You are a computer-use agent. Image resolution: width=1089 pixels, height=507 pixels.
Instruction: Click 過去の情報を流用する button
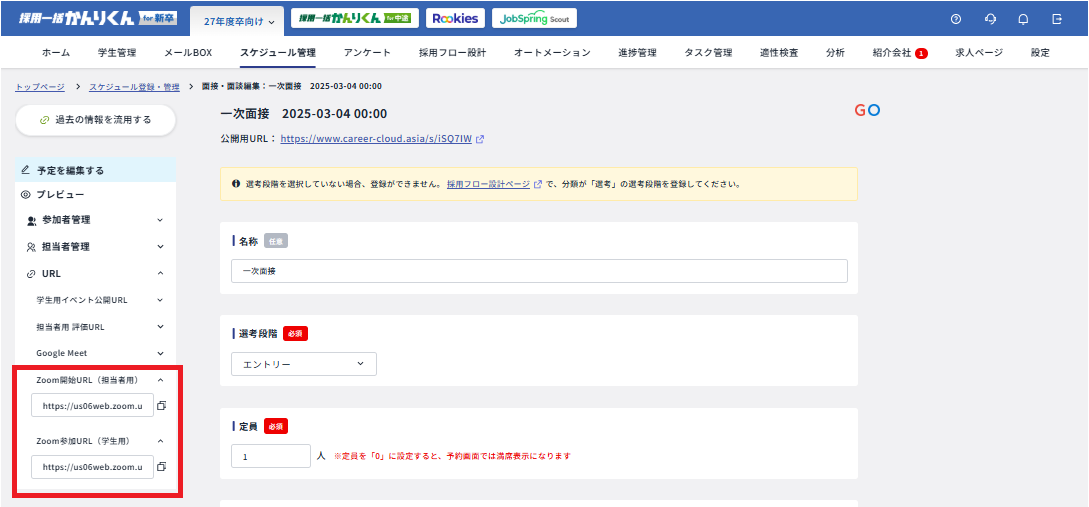tap(96, 120)
